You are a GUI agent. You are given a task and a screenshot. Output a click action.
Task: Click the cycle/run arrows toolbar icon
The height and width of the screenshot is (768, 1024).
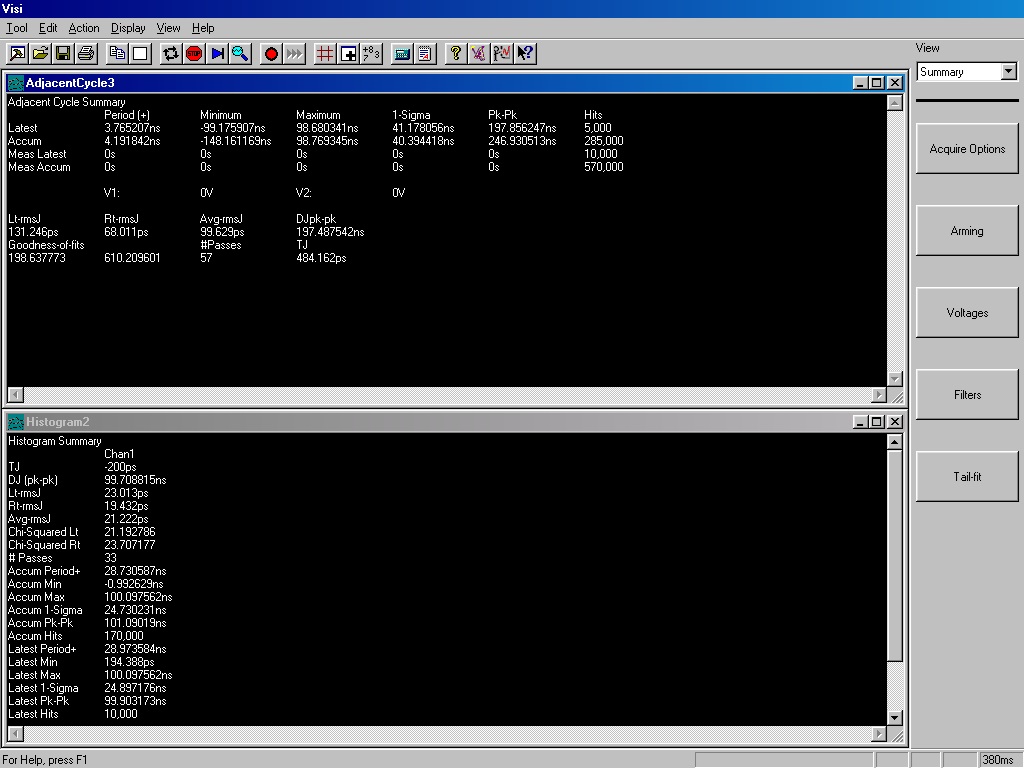(171, 54)
